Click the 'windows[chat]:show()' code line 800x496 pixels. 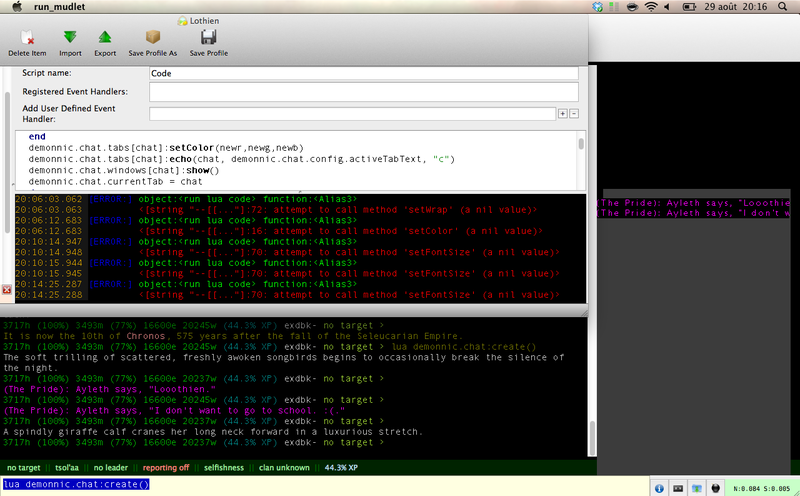(123, 170)
